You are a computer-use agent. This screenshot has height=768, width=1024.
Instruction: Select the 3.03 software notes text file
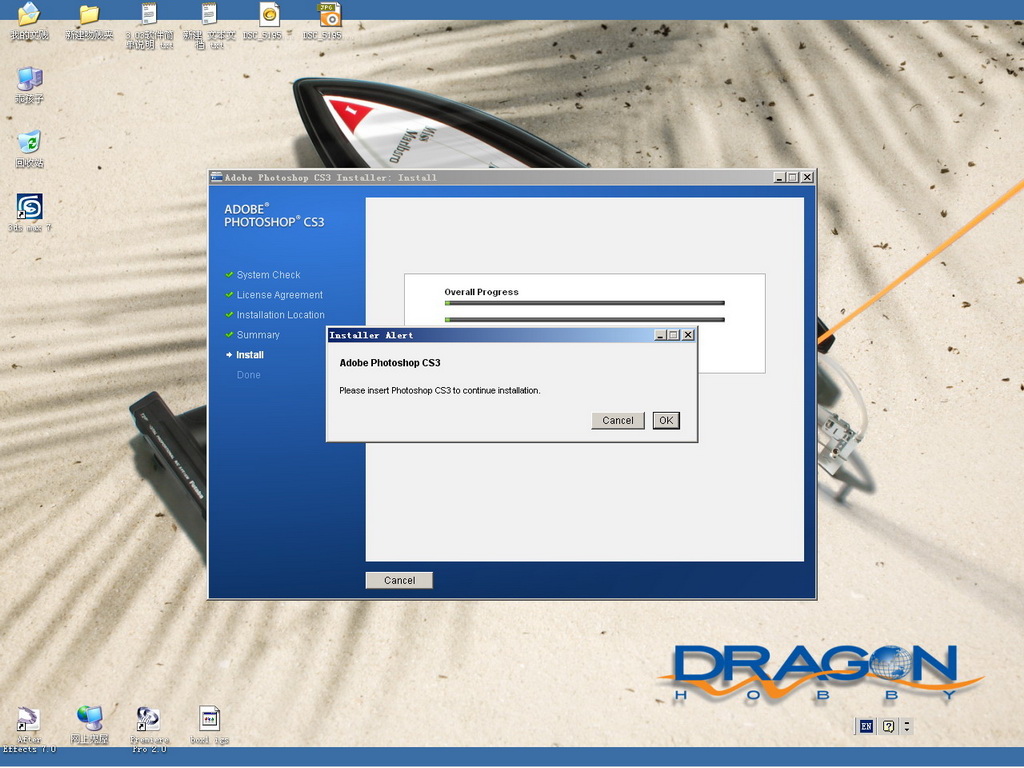[150, 26]
